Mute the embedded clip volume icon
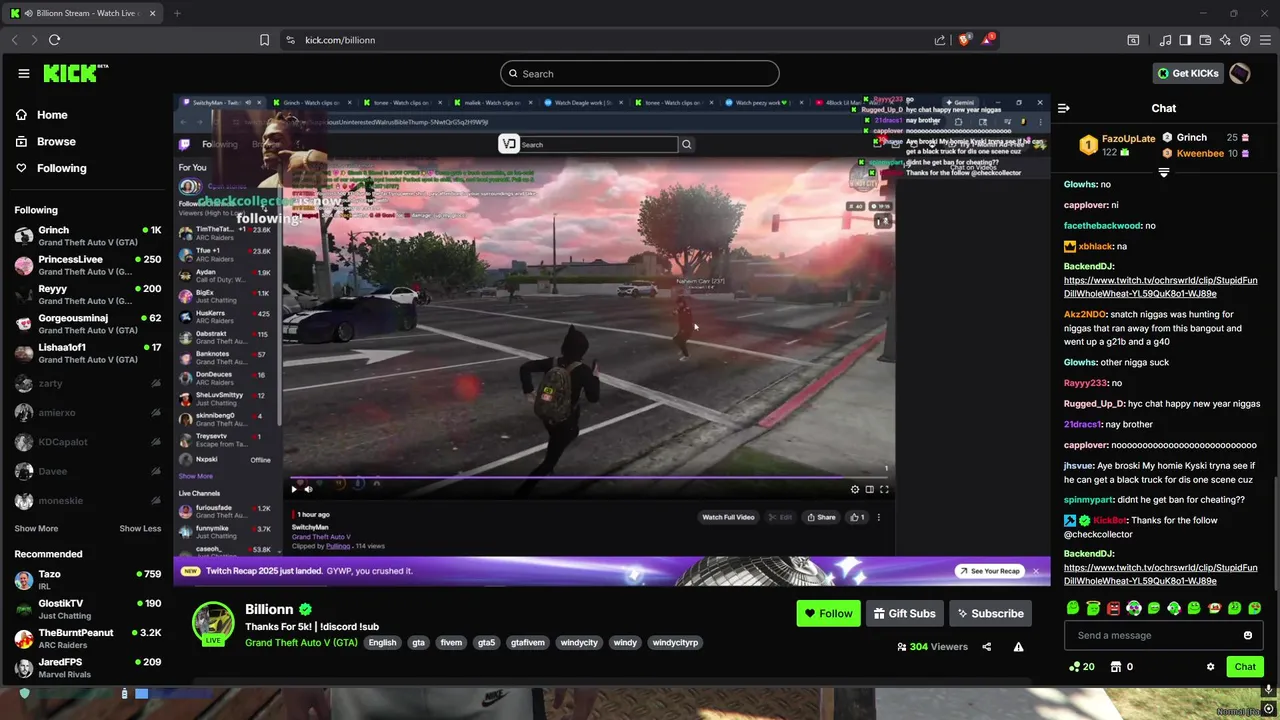This screenshot has width=1280, height=720. coord(308,489)
